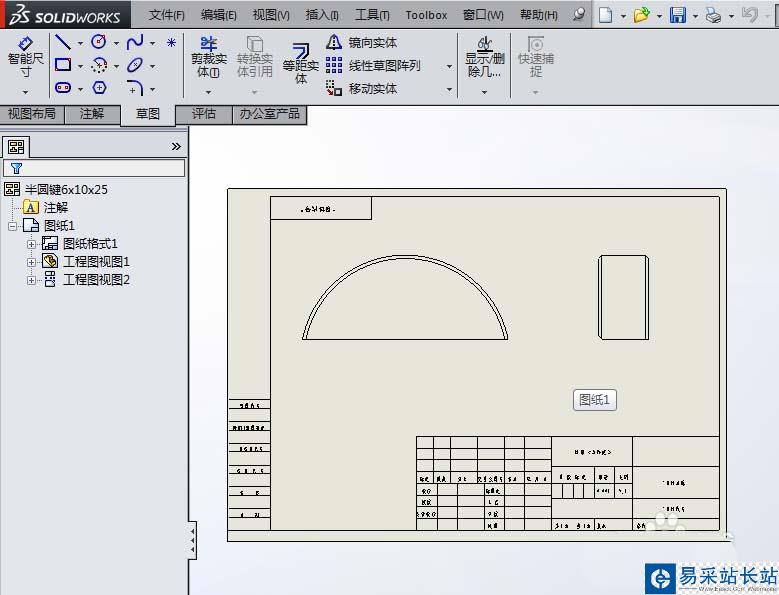Select the Corner Rectangle tool

tap(62, 65)
